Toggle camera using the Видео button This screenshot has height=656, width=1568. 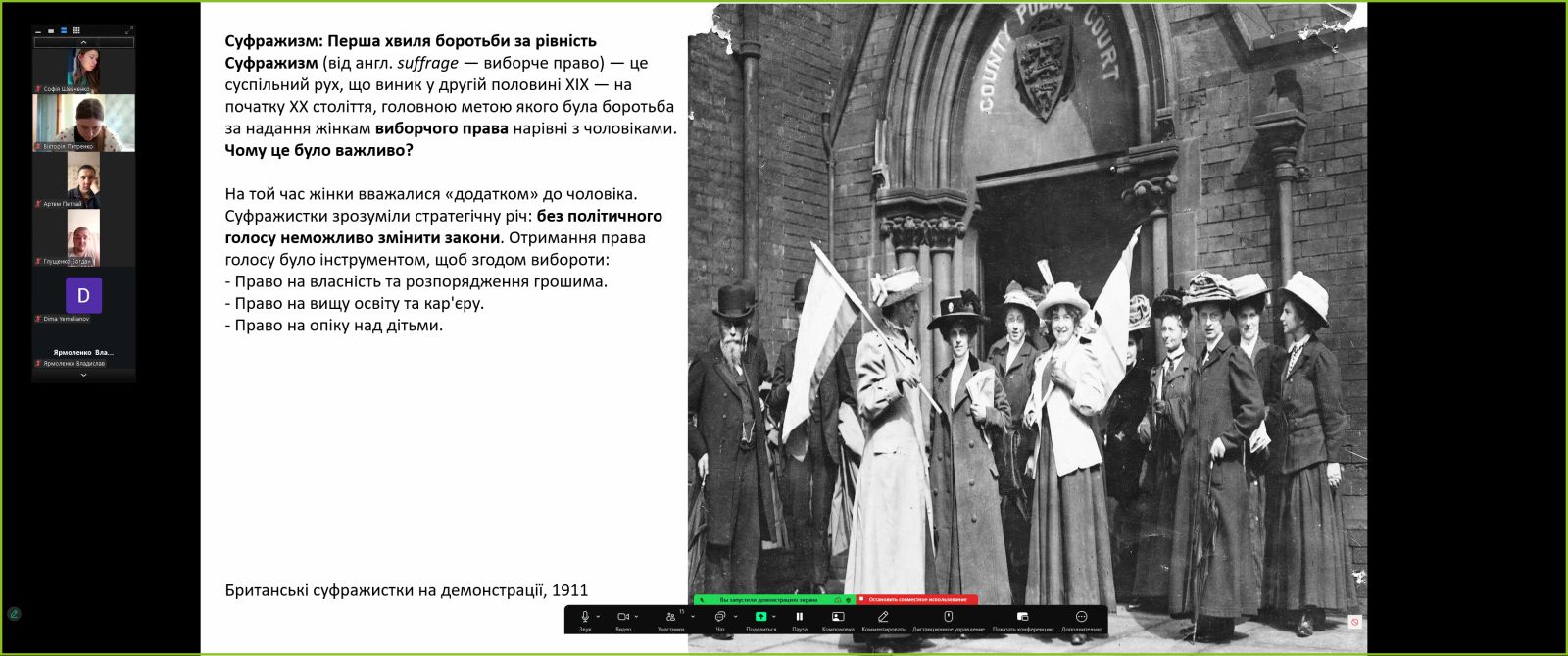tap(622, 618)
